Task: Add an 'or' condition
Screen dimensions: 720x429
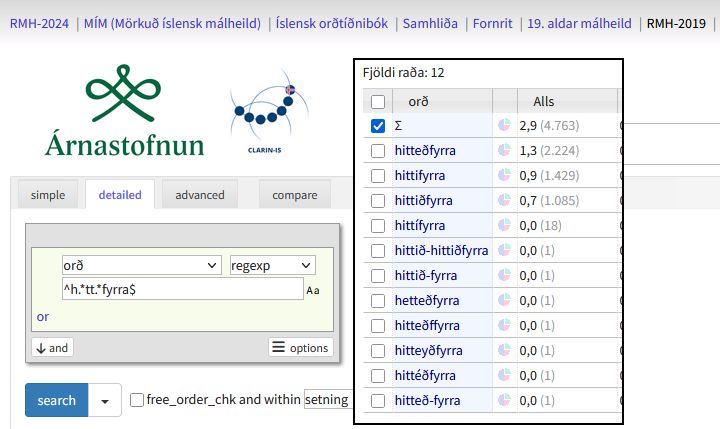Action: (x=43, y=316)
